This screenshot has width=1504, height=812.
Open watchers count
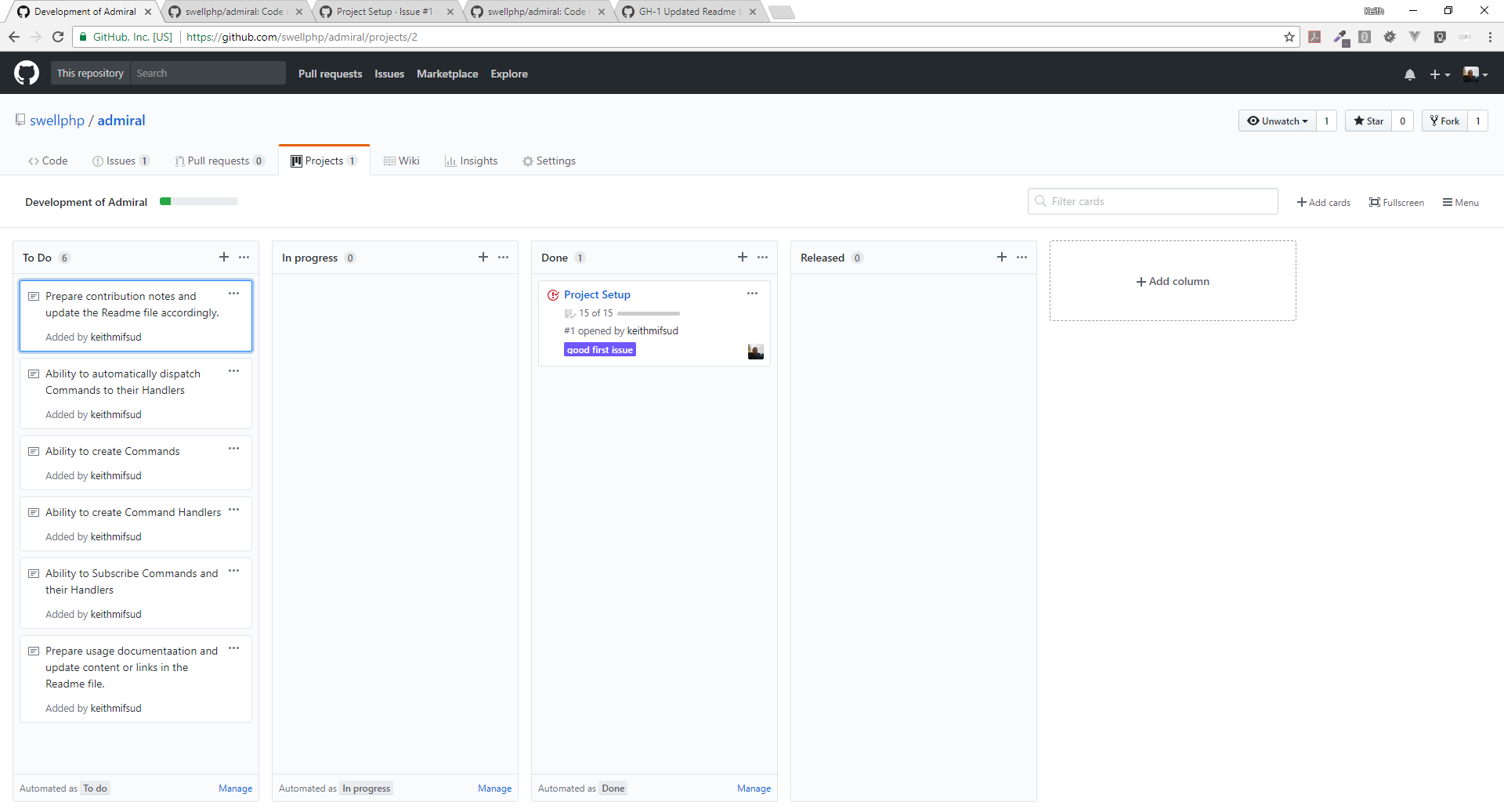point(1326,121)
